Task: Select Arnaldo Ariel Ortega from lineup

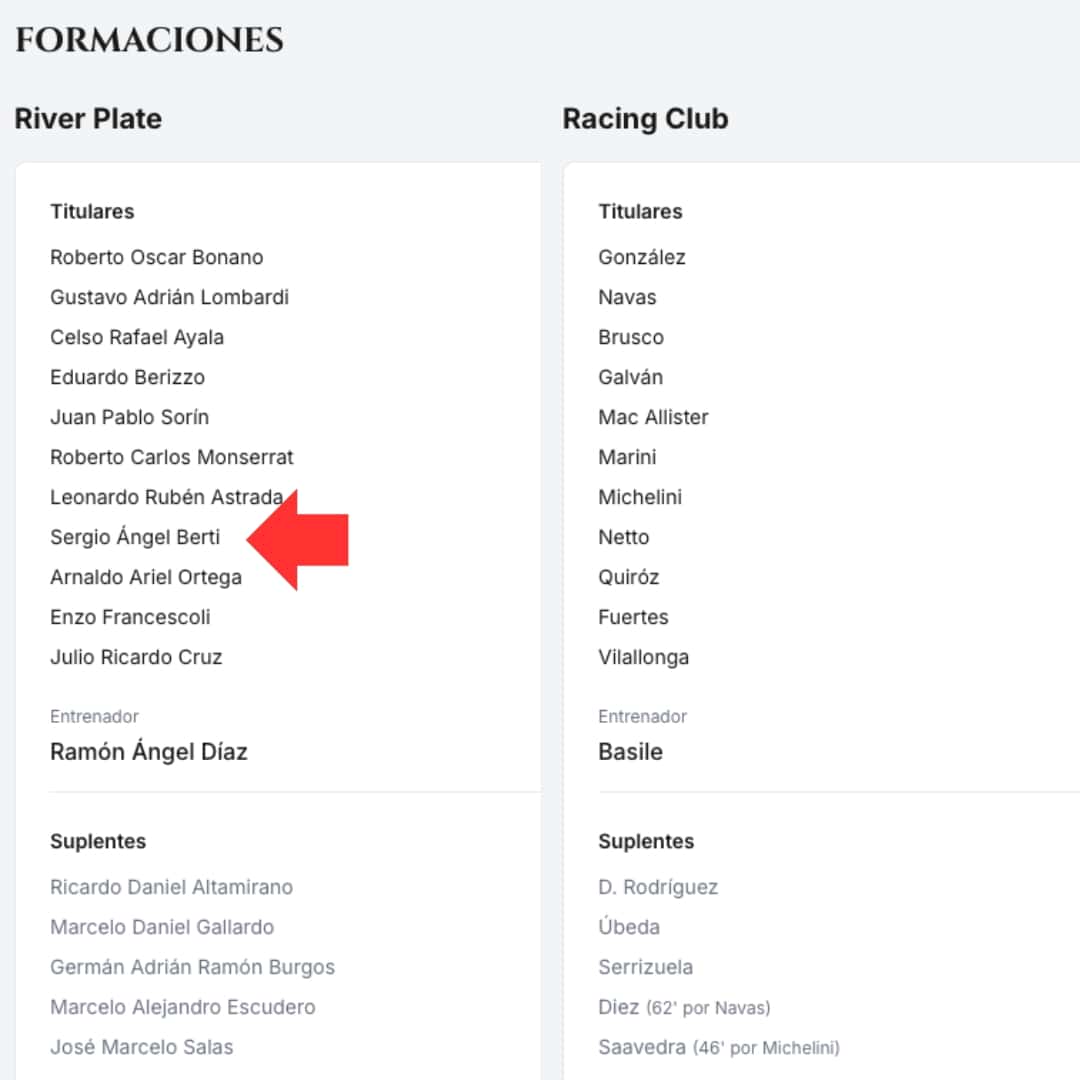Action: (146, 578)
